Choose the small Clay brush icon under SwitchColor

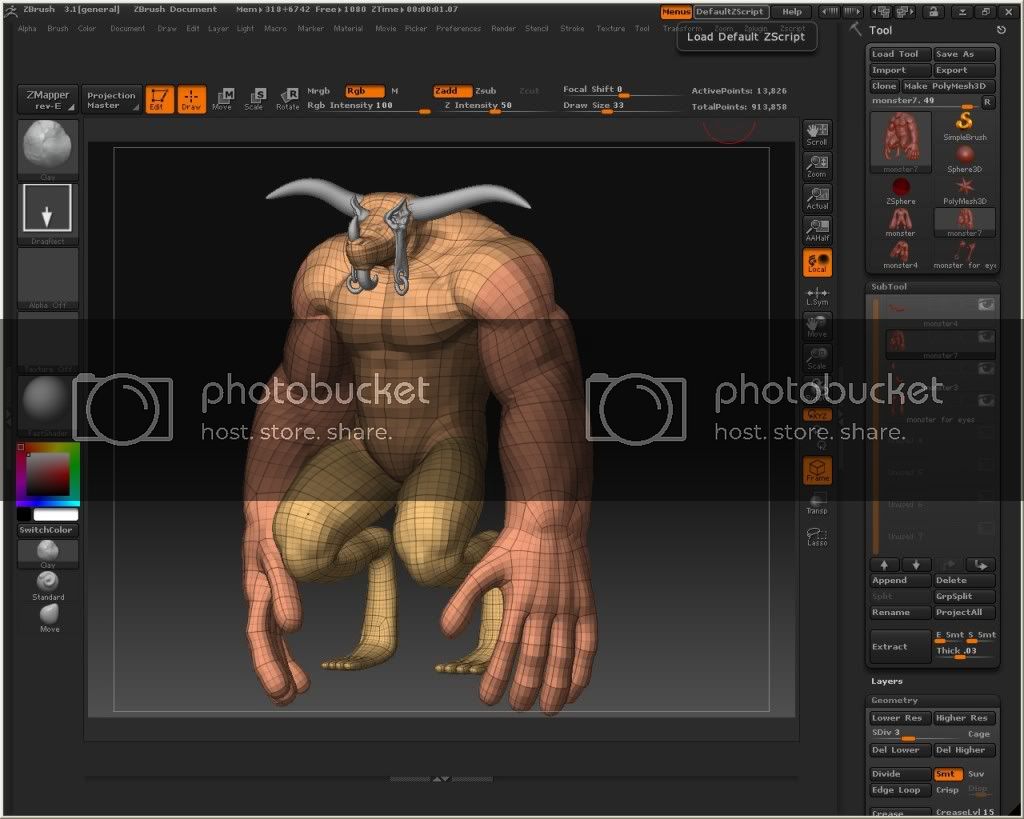48,553
